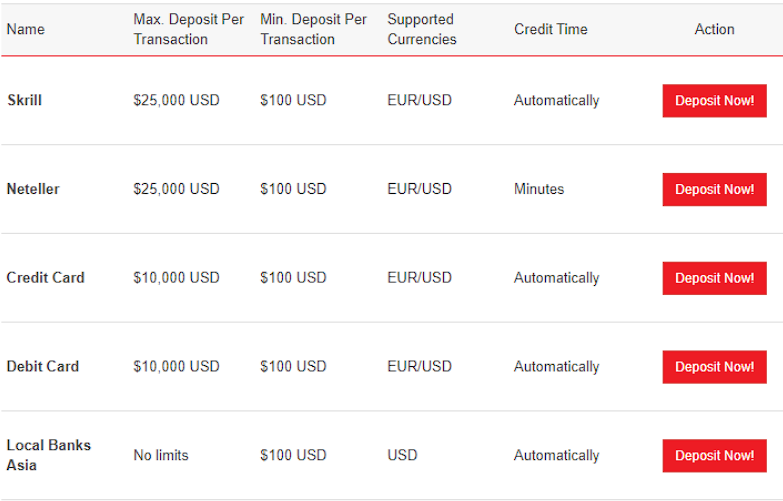Click Deposit Now for Debit Card
Screen dimensions: 783x501
tap(714, 367)
